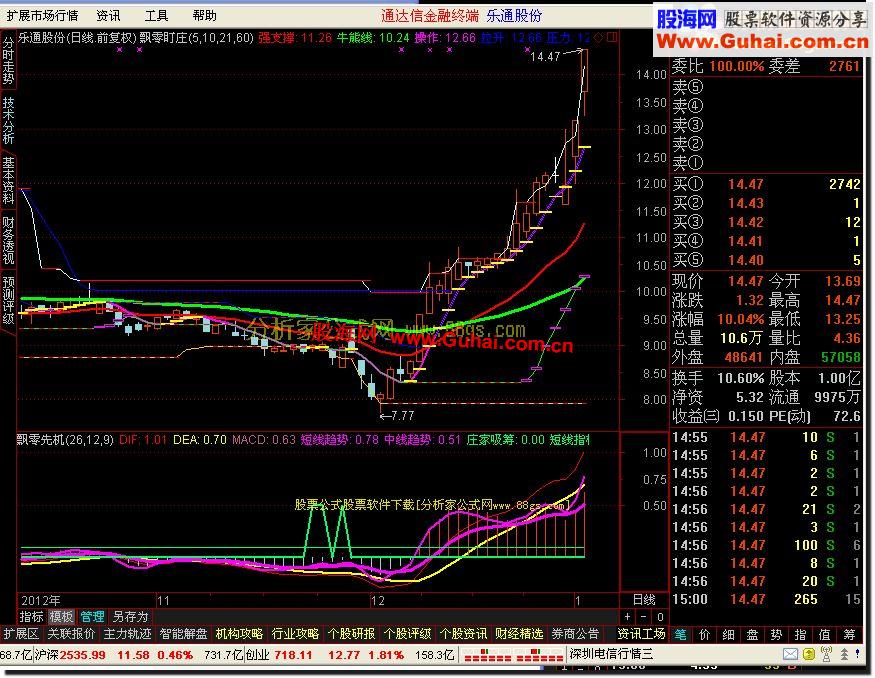This screenshot has width=875, height=678.
Task: Click the 日线 period selector
Action: (644, 600)
